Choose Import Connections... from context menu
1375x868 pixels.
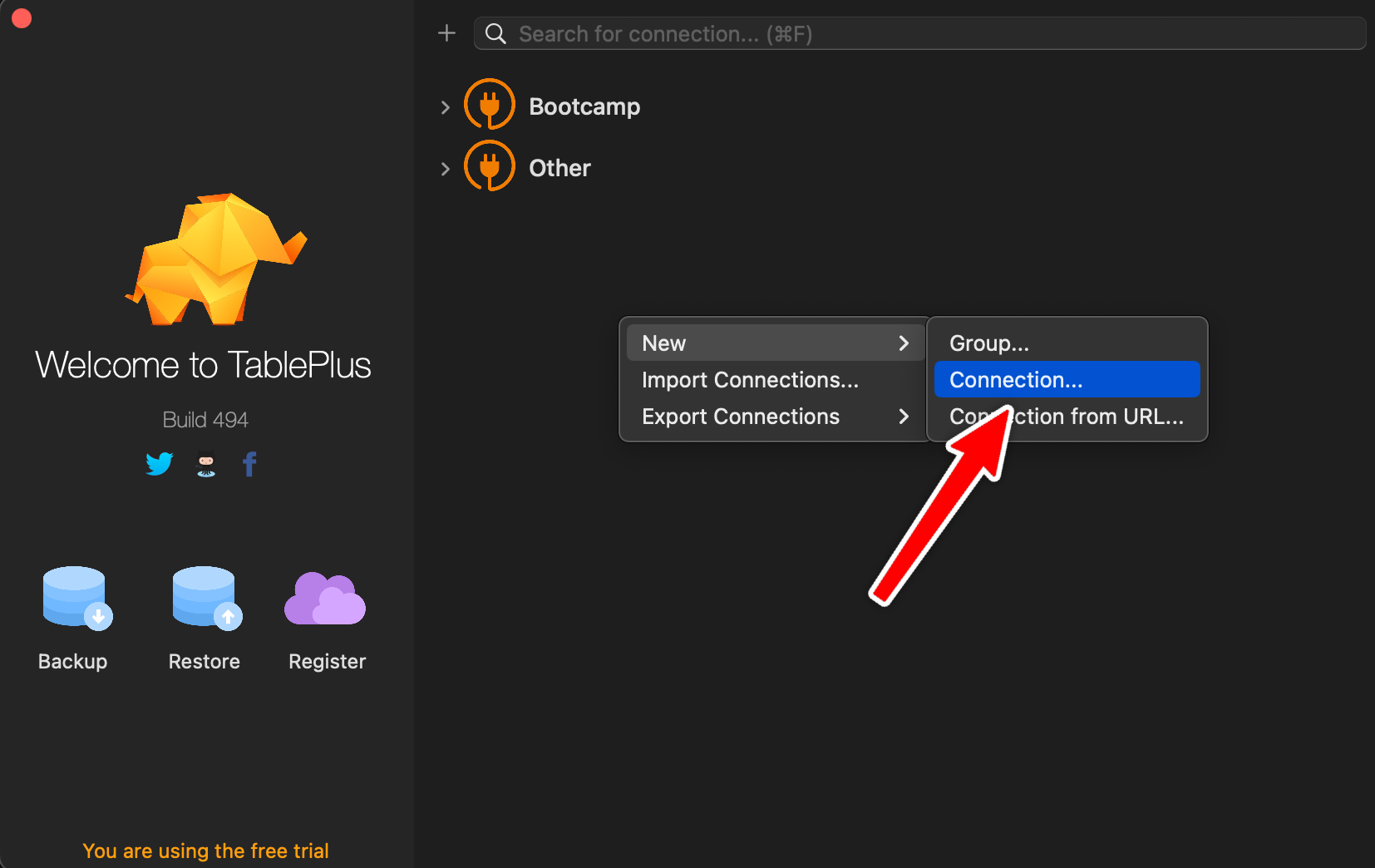749,380
